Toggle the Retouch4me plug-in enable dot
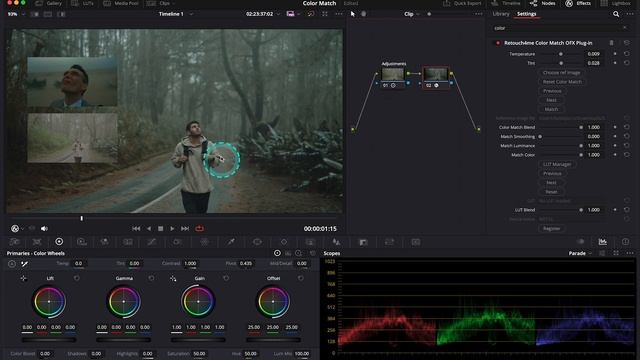This screenshot has height=360, width=640. (x=498, y=43)
